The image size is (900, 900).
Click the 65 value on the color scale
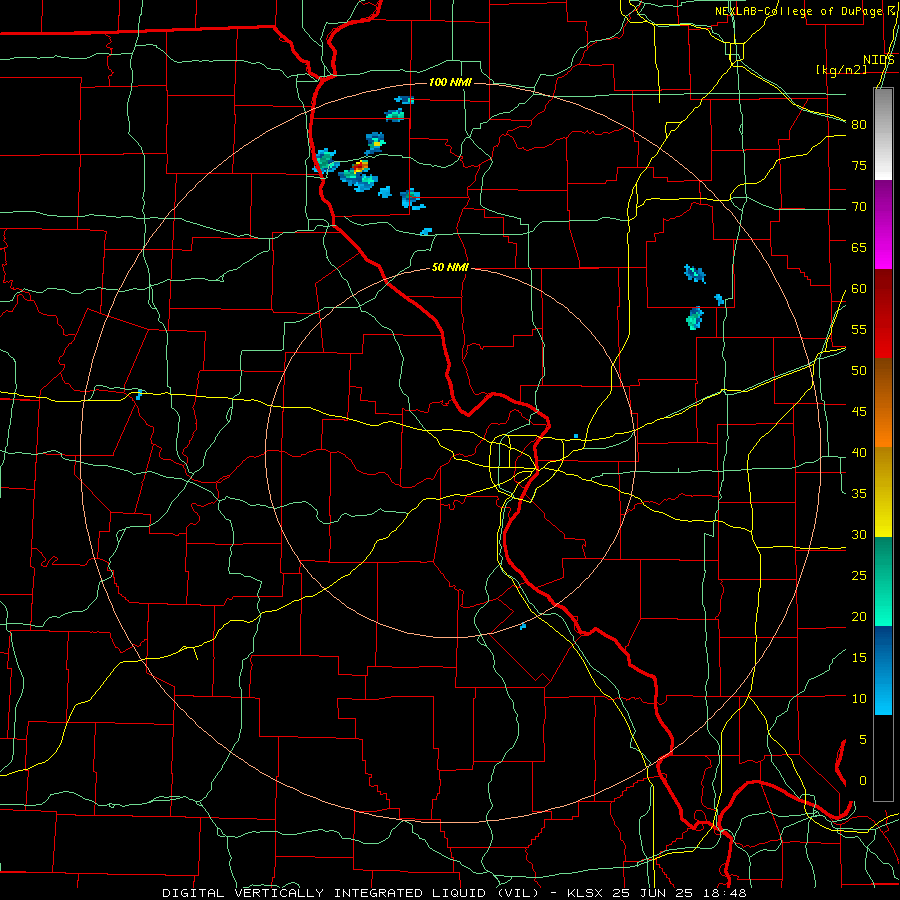click(x=859, y=248)
